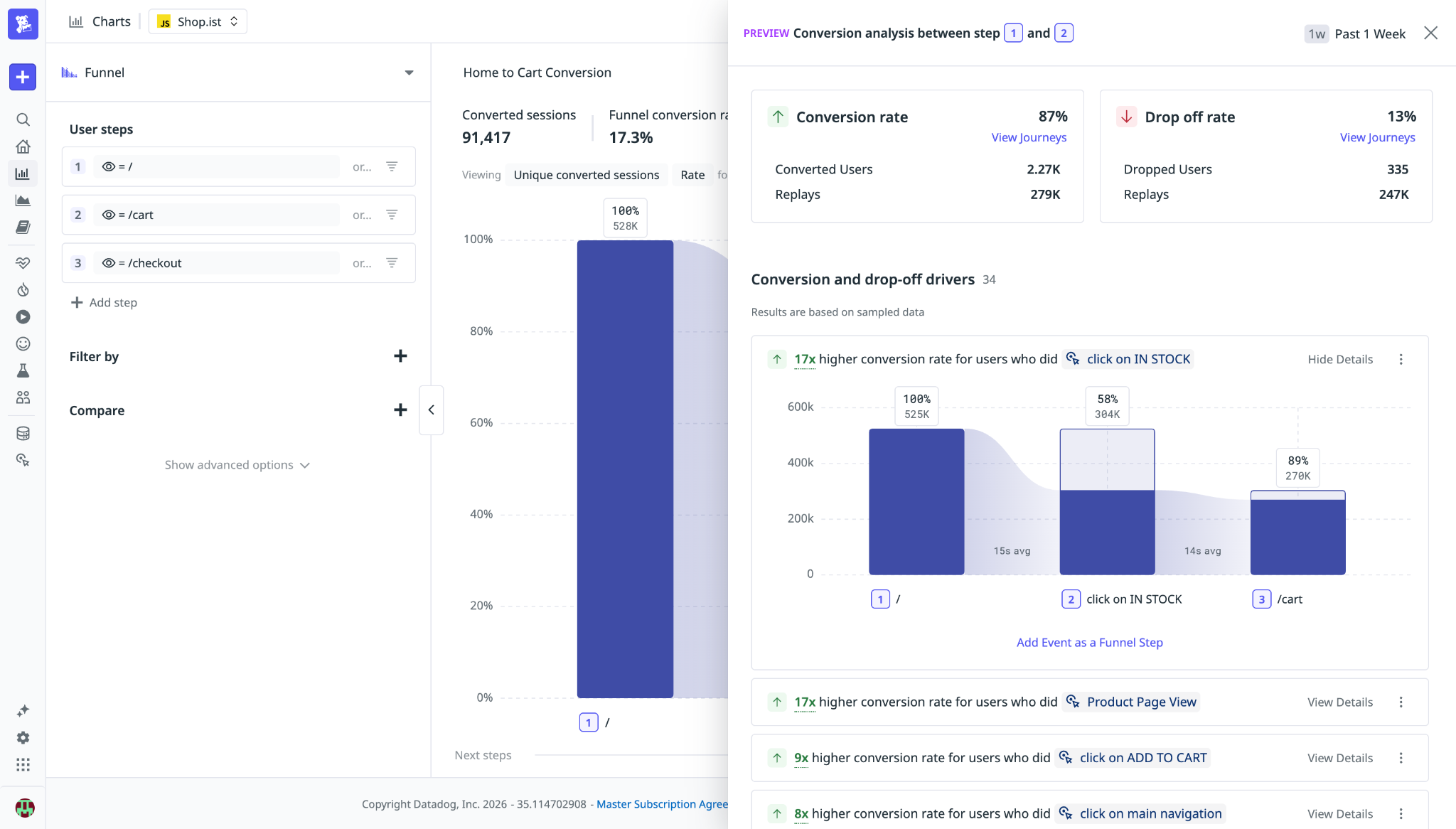Collapse the left query panel with chevron
The height and width of the screenshot is (829, 1456).
pyautogui.click(x=431, y=410)
